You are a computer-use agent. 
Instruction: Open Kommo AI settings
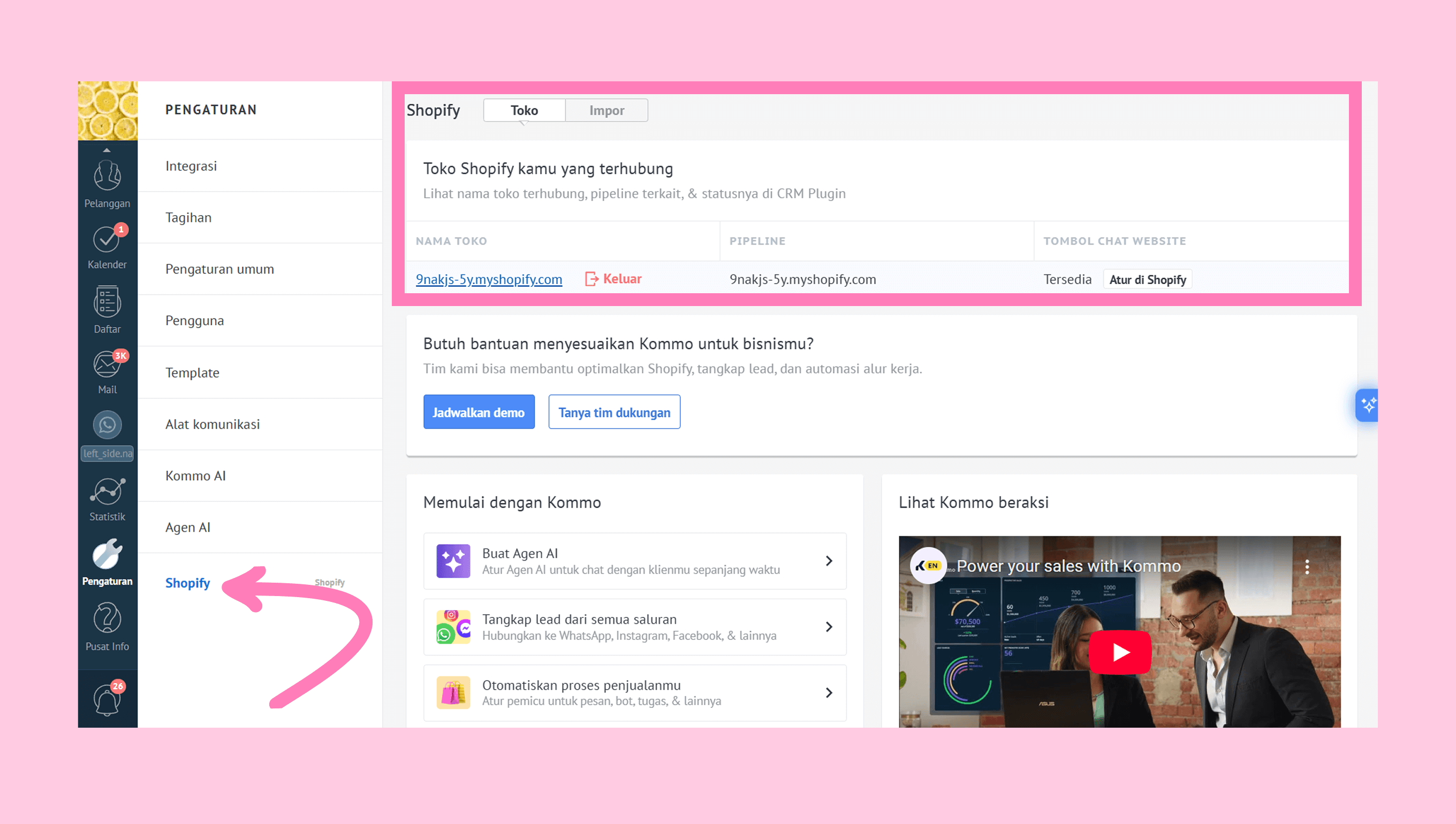click(260, 475)
